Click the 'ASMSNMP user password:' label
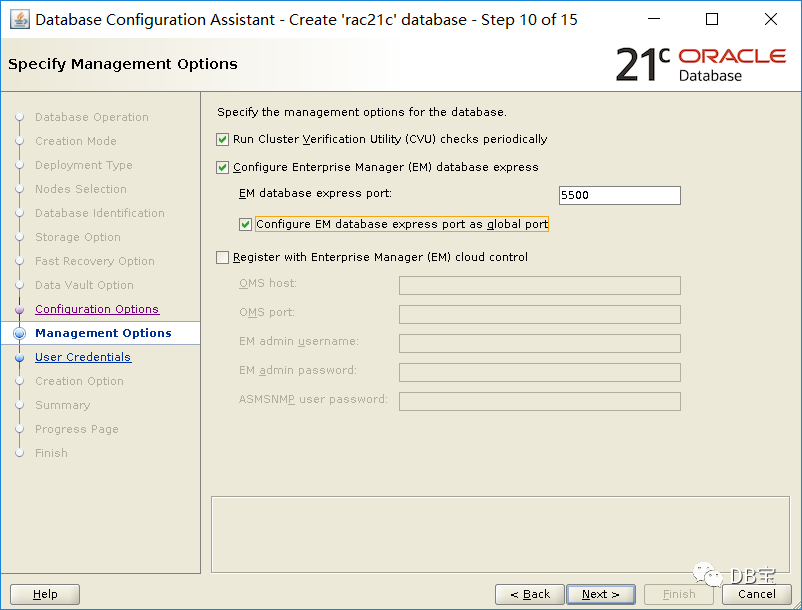This screenshot has width=802, height=610. point(313,399)
